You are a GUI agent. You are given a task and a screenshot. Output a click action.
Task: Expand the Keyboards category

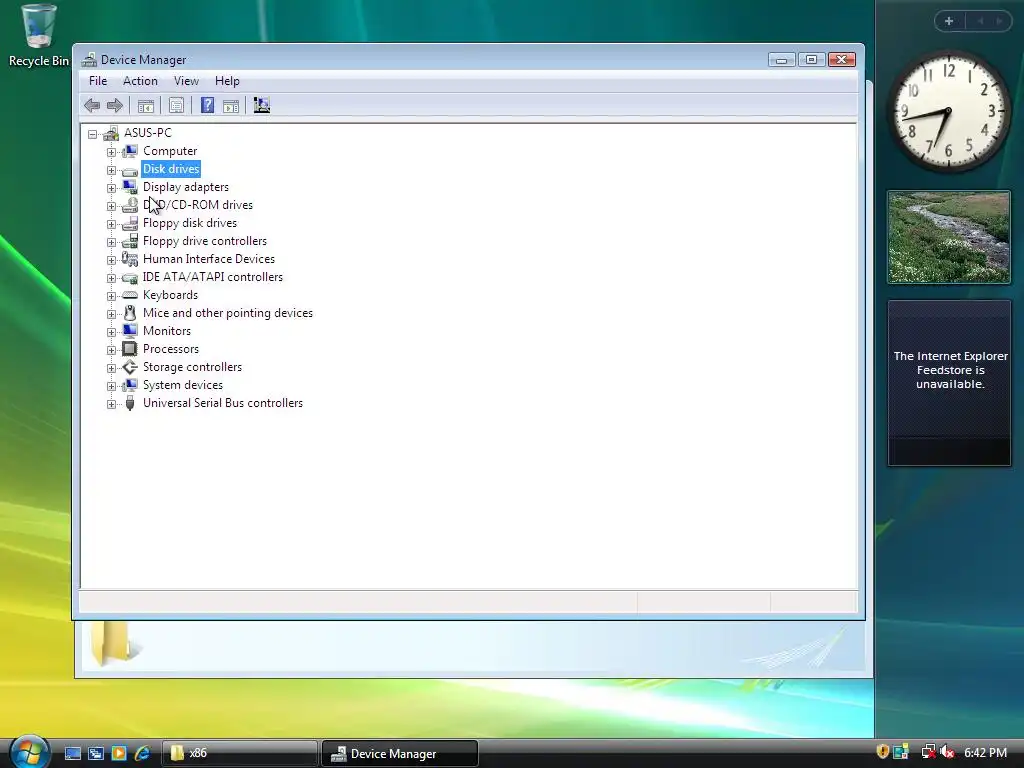click(112, 296)
